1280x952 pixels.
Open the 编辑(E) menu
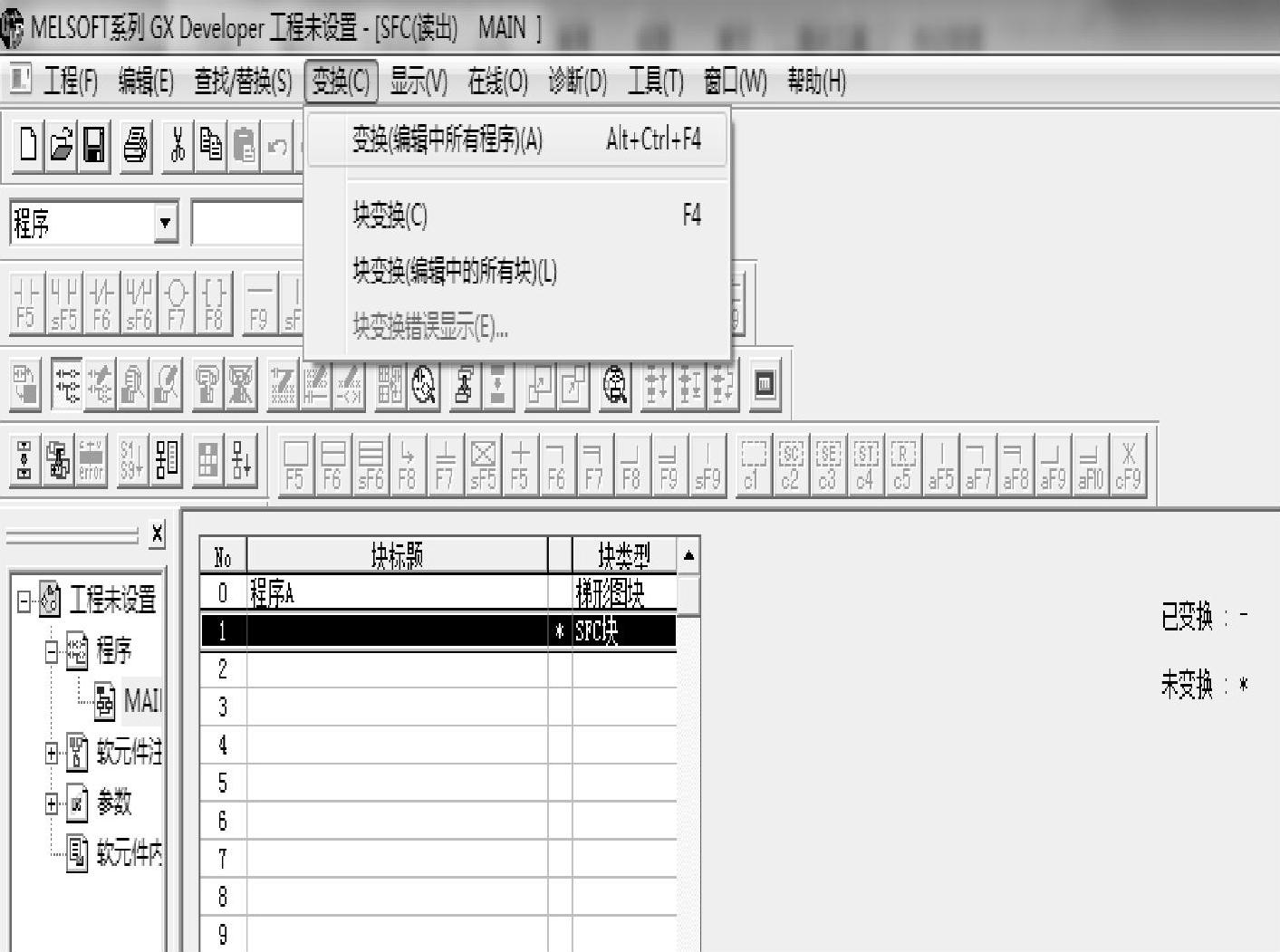point(146,82)
